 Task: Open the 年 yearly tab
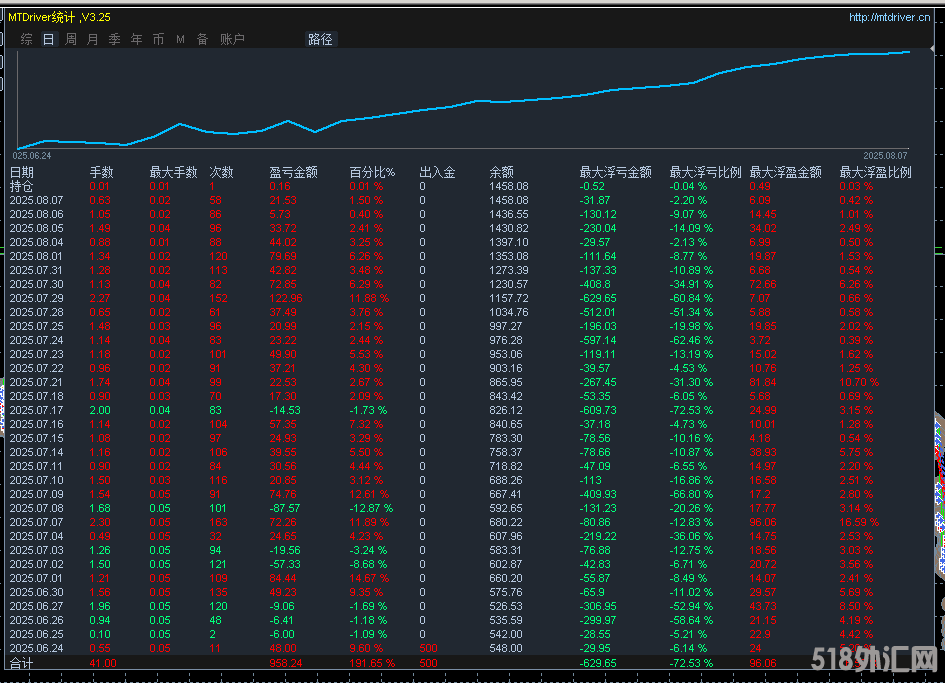click(x=137, y=39)
